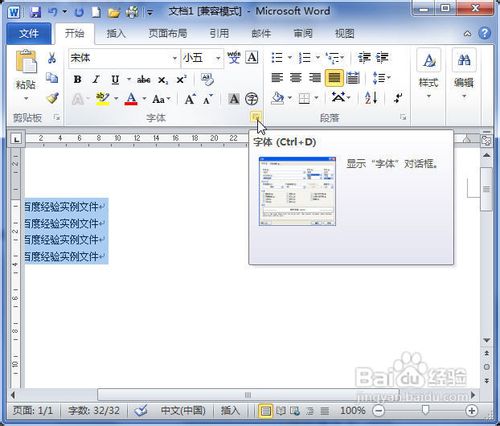Toggle justify alignment button

(x=334, y=78)
